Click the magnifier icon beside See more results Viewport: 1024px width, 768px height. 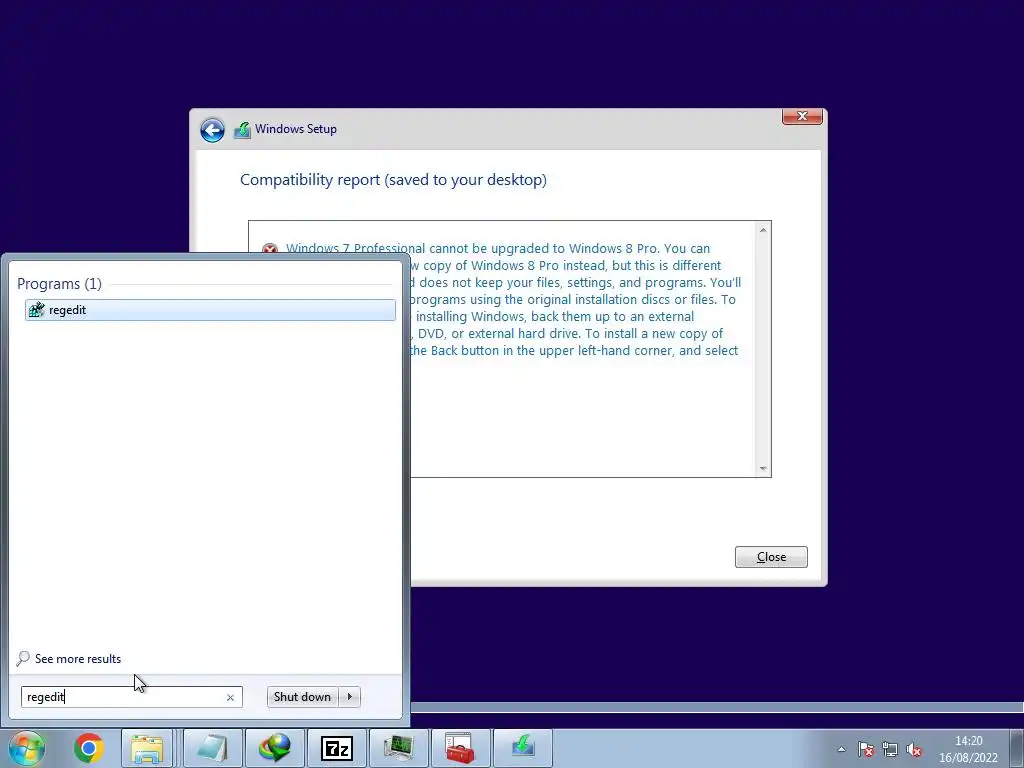(x=23, y=658)
